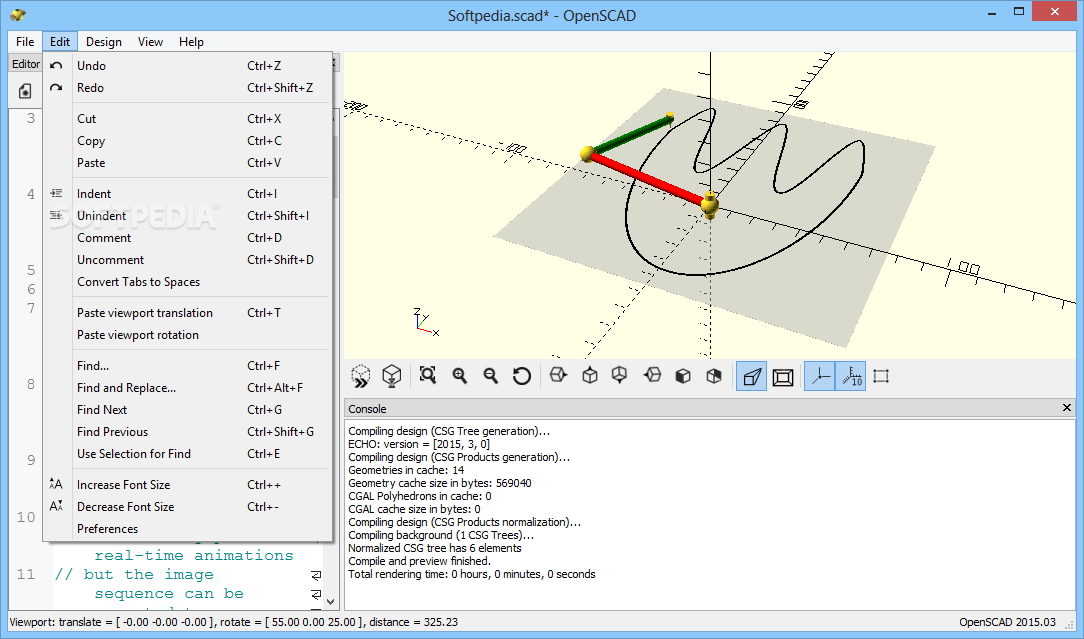Screen dimensions: 1084x639
Task: Choose Undo from the Edit menu
Action: [187, 66]
